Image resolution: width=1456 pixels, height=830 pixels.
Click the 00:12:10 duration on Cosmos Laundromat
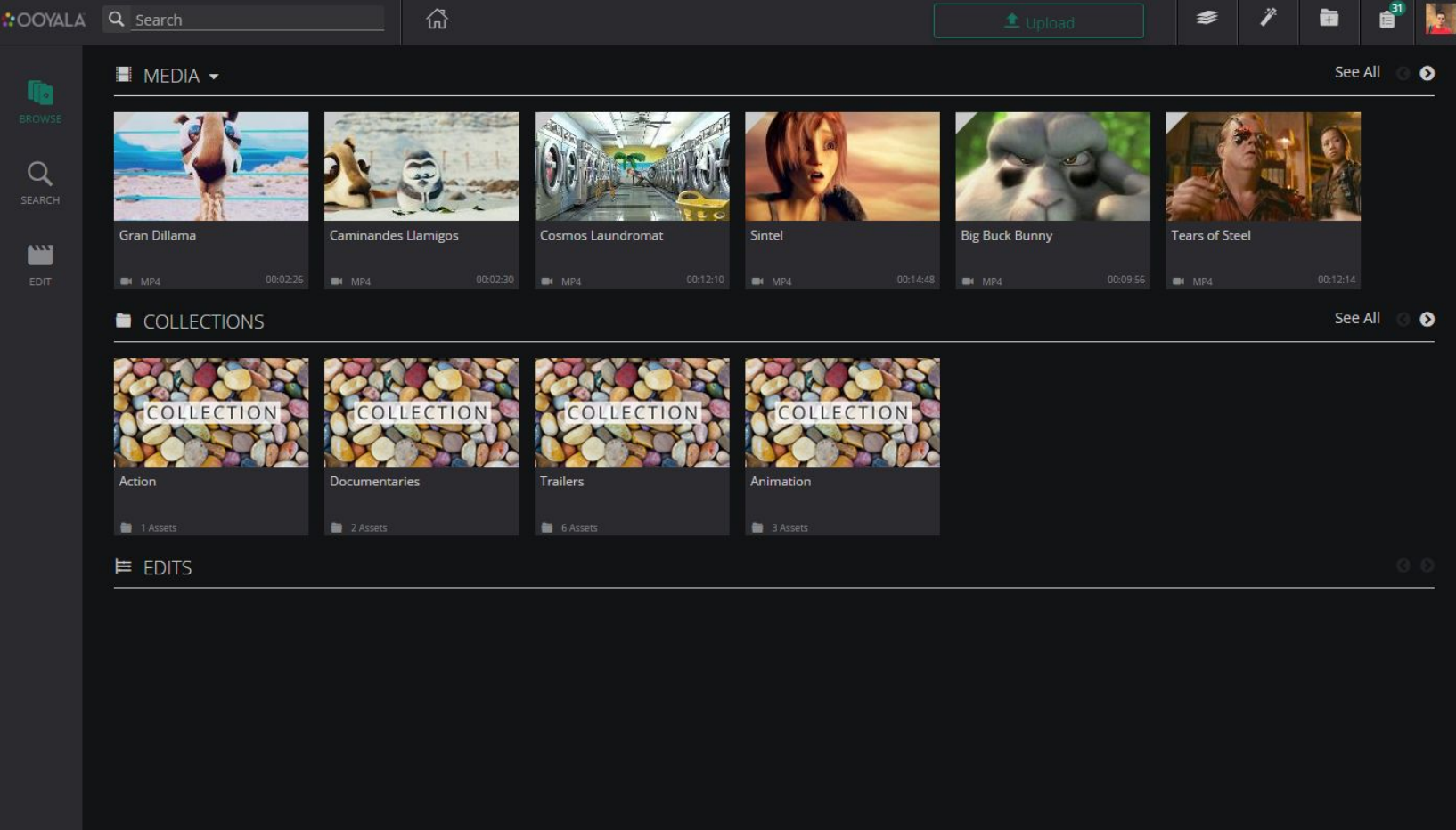pos(705,280)
